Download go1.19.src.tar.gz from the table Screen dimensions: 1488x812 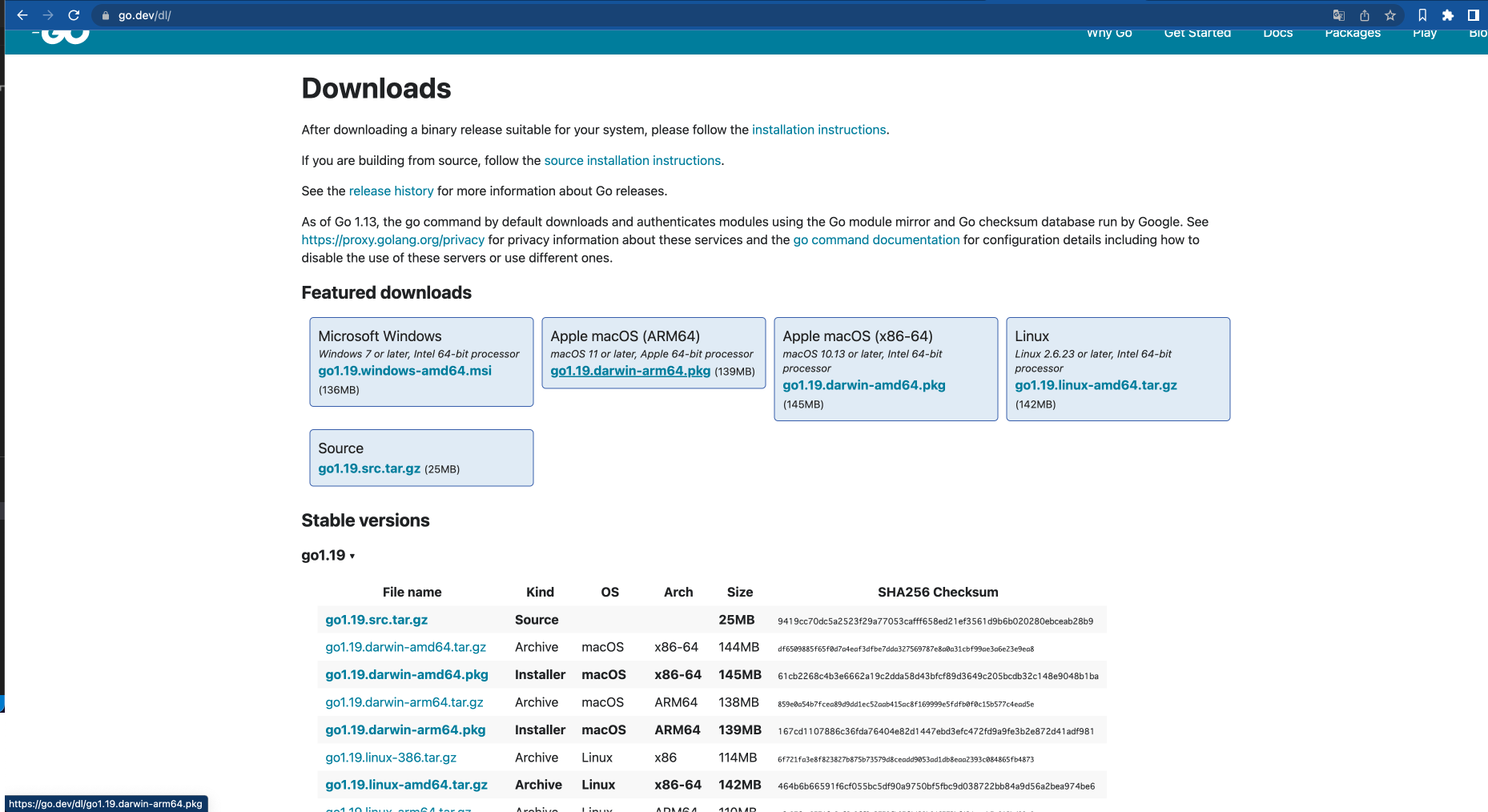click(x=376, y=620)
